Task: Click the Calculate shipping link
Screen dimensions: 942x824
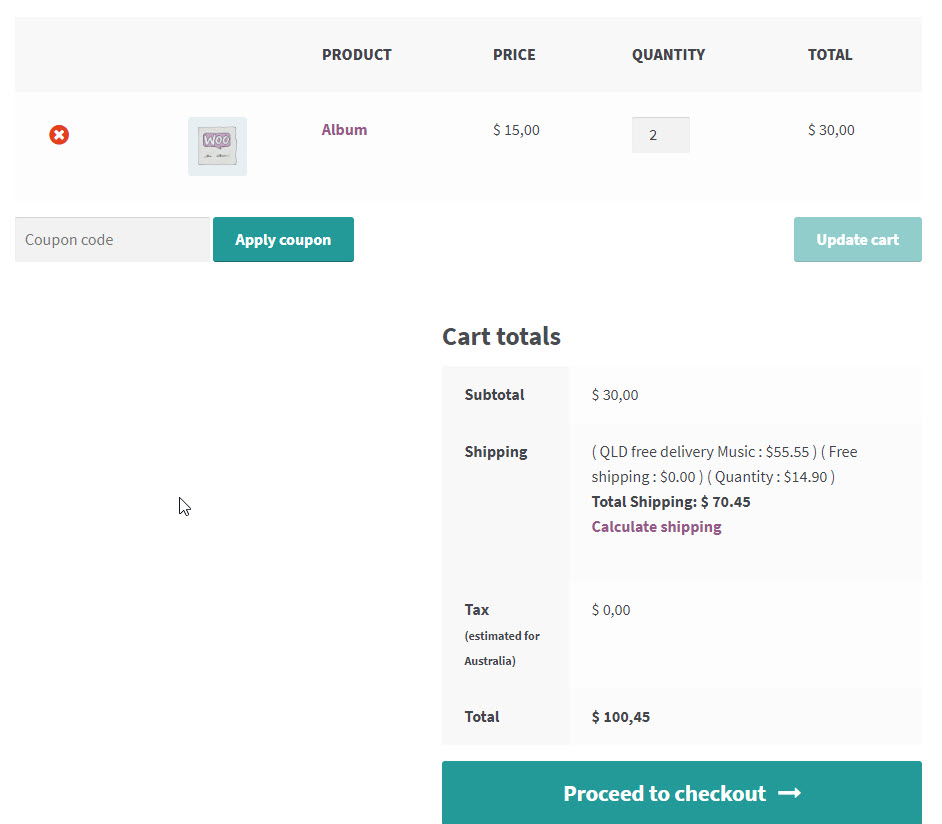Action: (656, 526)
